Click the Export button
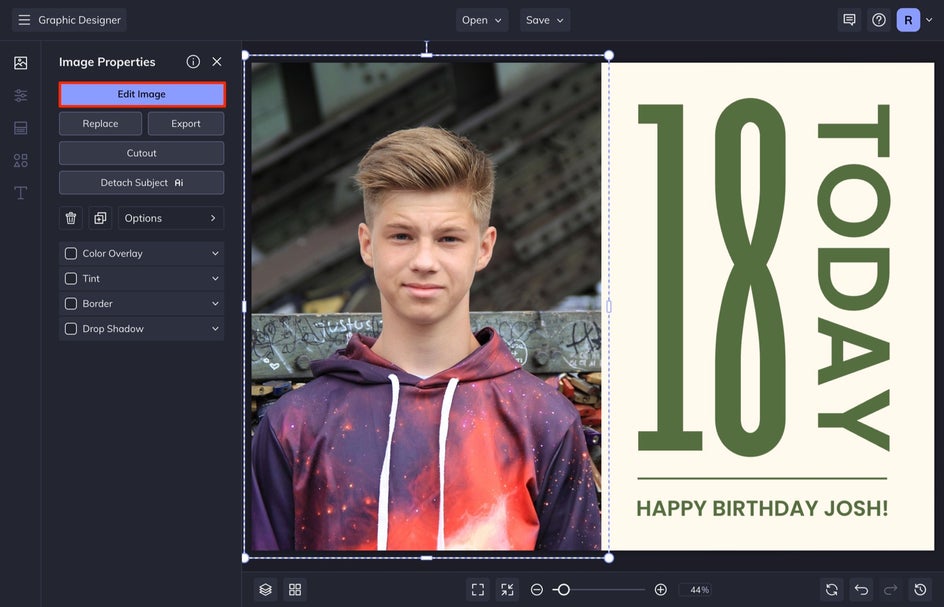 186,123
